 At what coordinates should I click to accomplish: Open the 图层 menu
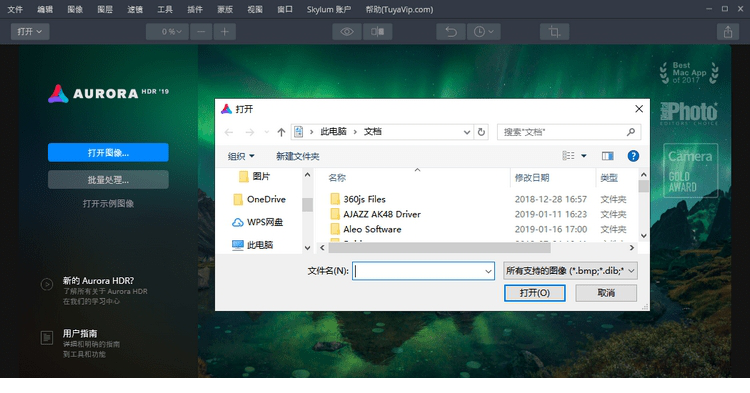(105, 10)
